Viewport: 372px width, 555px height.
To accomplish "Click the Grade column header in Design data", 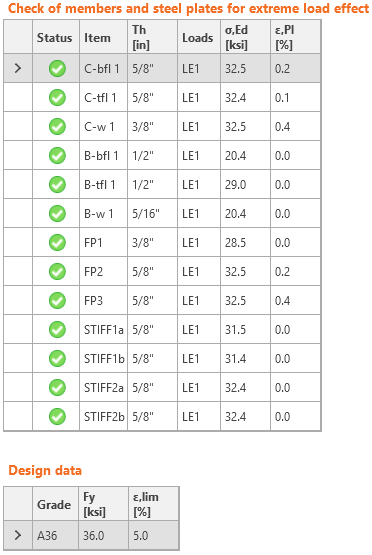I will (55, 504).
